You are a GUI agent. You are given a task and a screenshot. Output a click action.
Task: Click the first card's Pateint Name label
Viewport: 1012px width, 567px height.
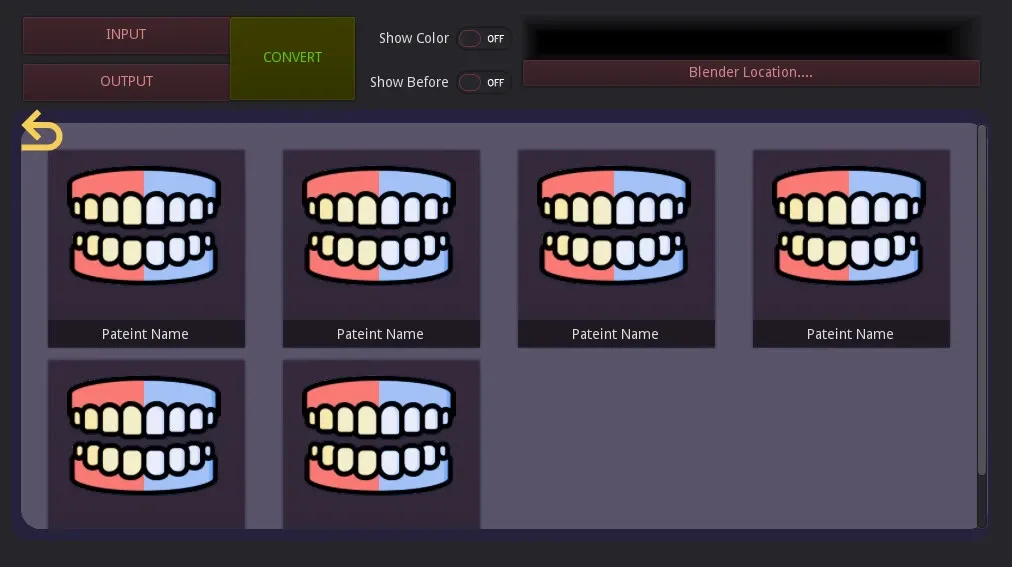click(x=145, y=334)
